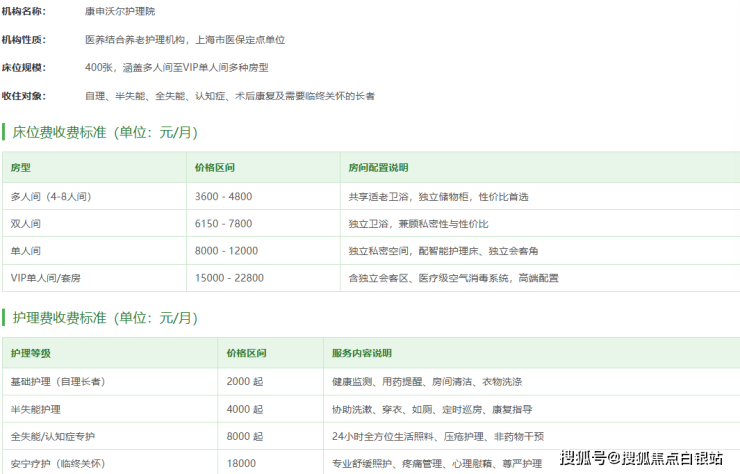This screenshot has width=740, height=474.
Task: Click '独立私密空间，配智能护理床、独立会客角' cell
Action: click(540, 251)
